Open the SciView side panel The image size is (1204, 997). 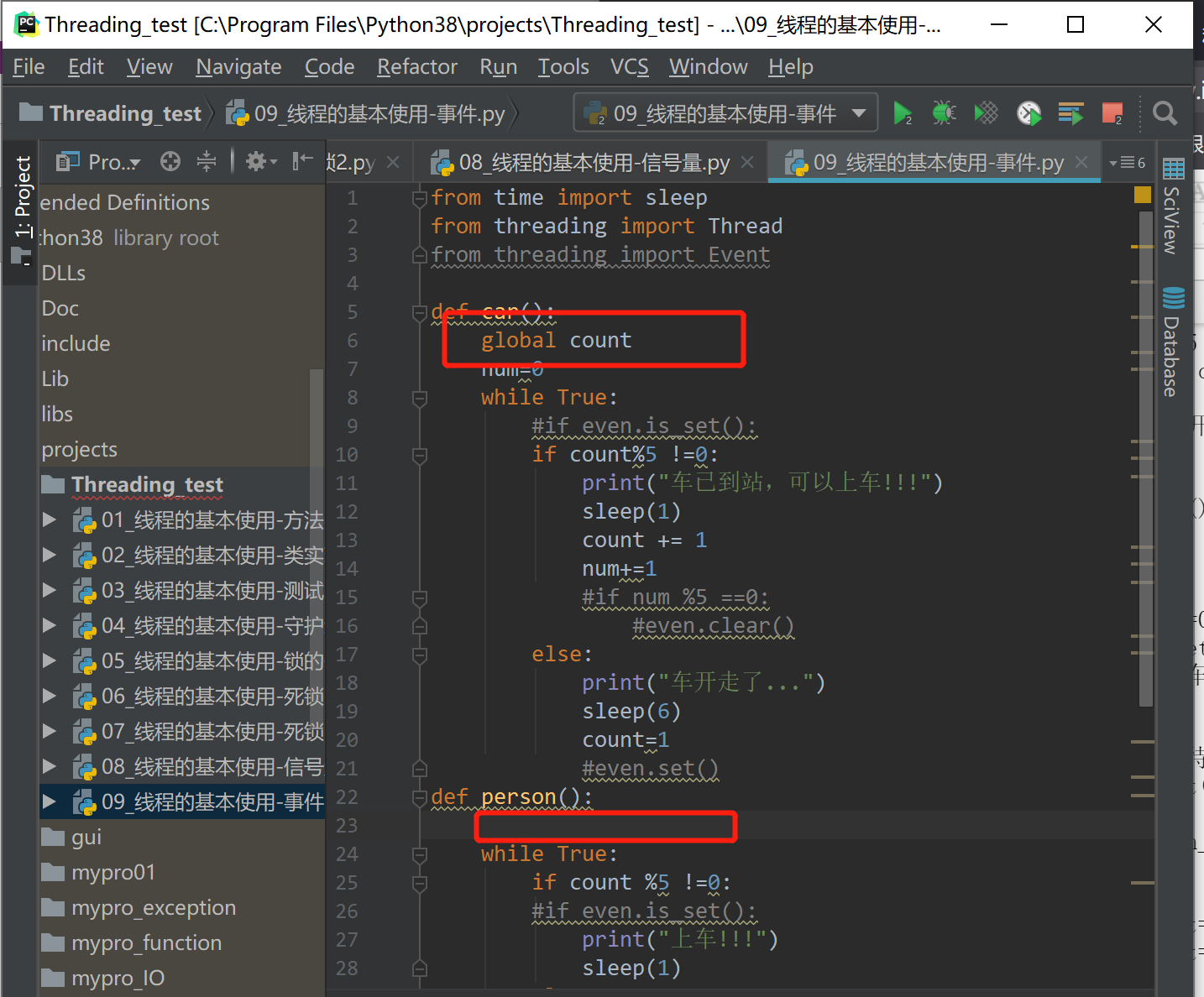1173,206
